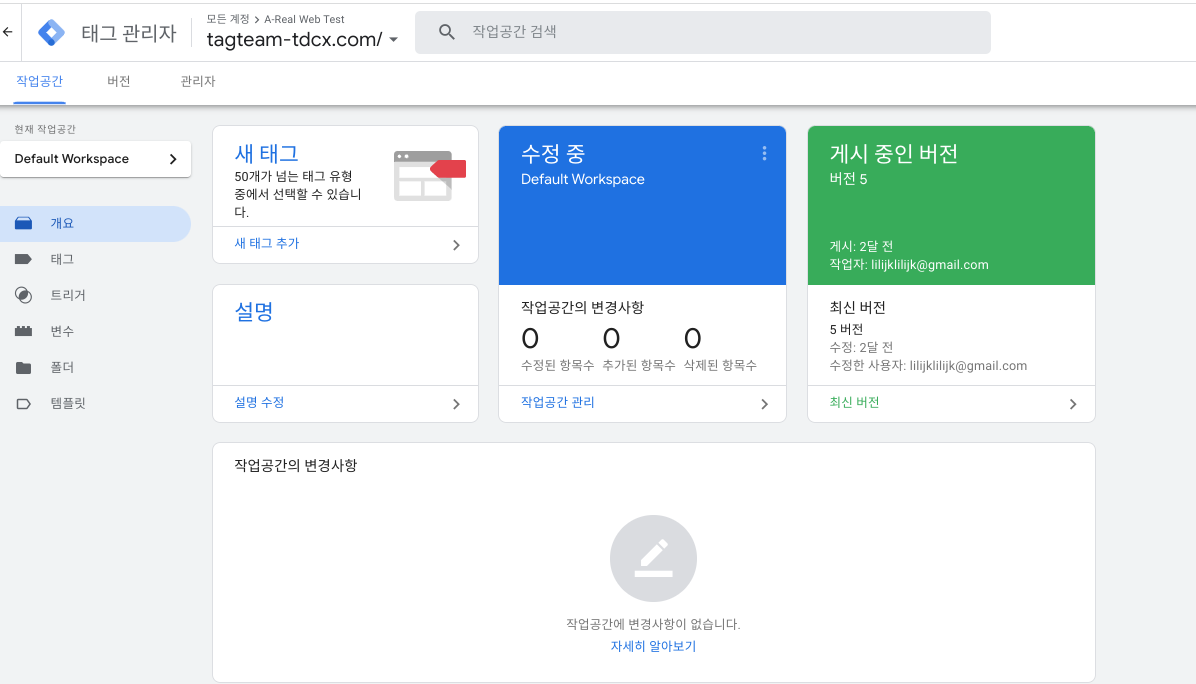The image size is (1196, 684).
Task: Select 템플릿 in the sidebar
Action: [x=95, y=403]
